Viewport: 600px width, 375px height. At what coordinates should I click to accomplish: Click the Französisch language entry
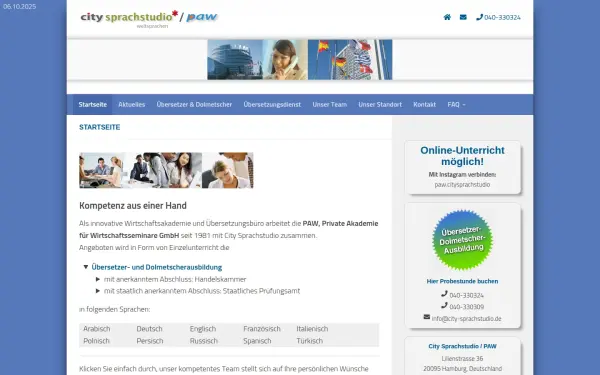262,329
